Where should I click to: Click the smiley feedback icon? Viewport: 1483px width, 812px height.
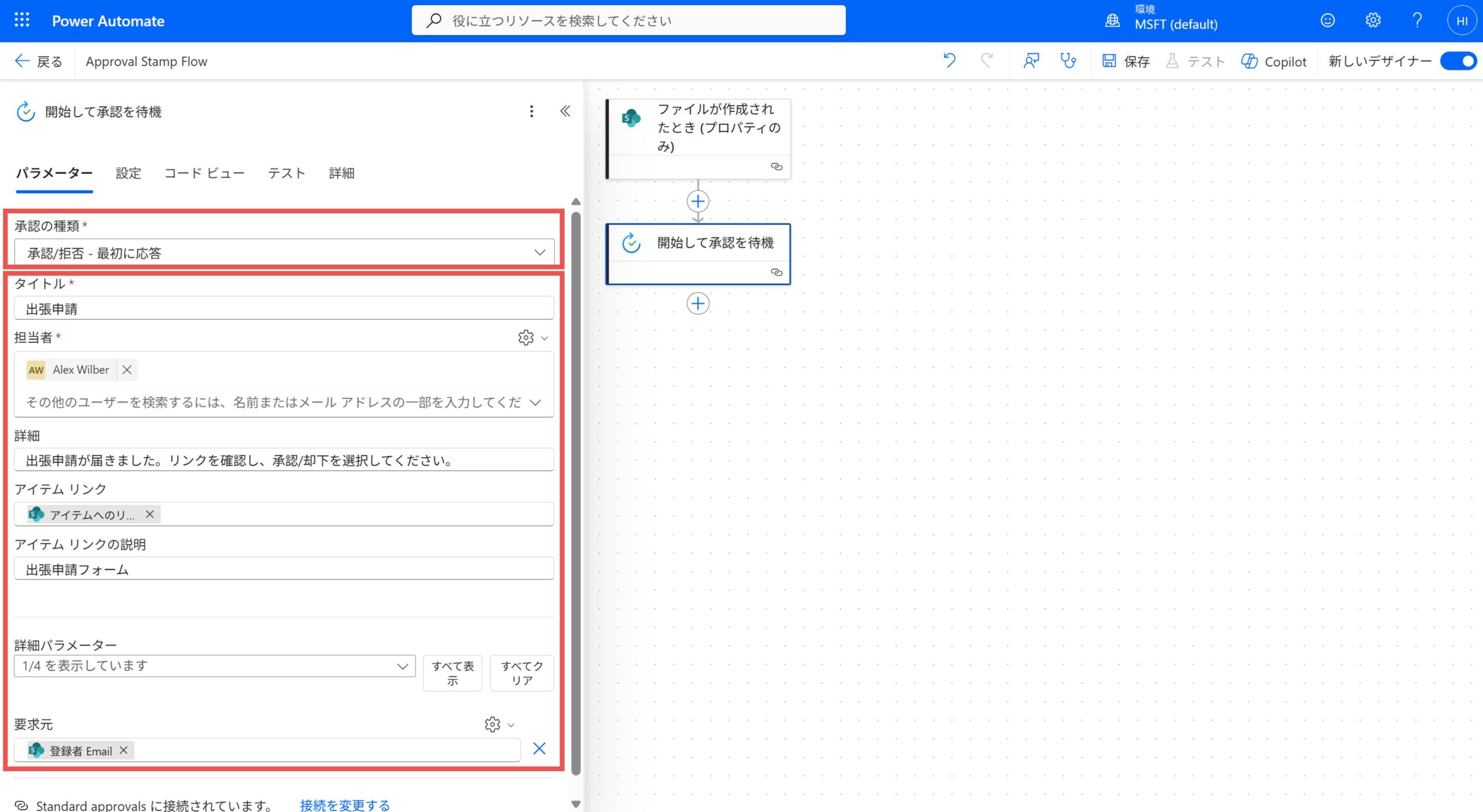tap(1327, 20)
